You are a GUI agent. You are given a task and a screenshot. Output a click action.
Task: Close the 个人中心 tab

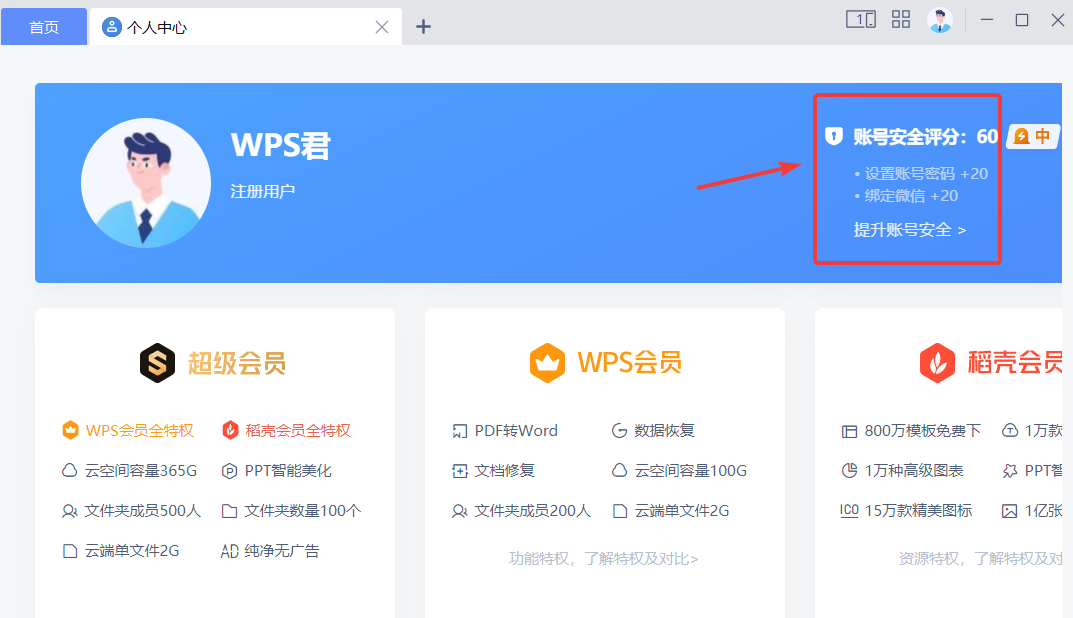coord(382,27)
